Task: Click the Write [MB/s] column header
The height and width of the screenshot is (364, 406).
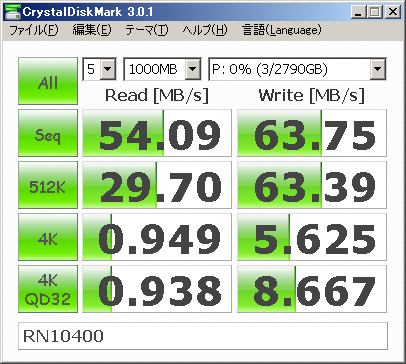Action: (312, 96)
